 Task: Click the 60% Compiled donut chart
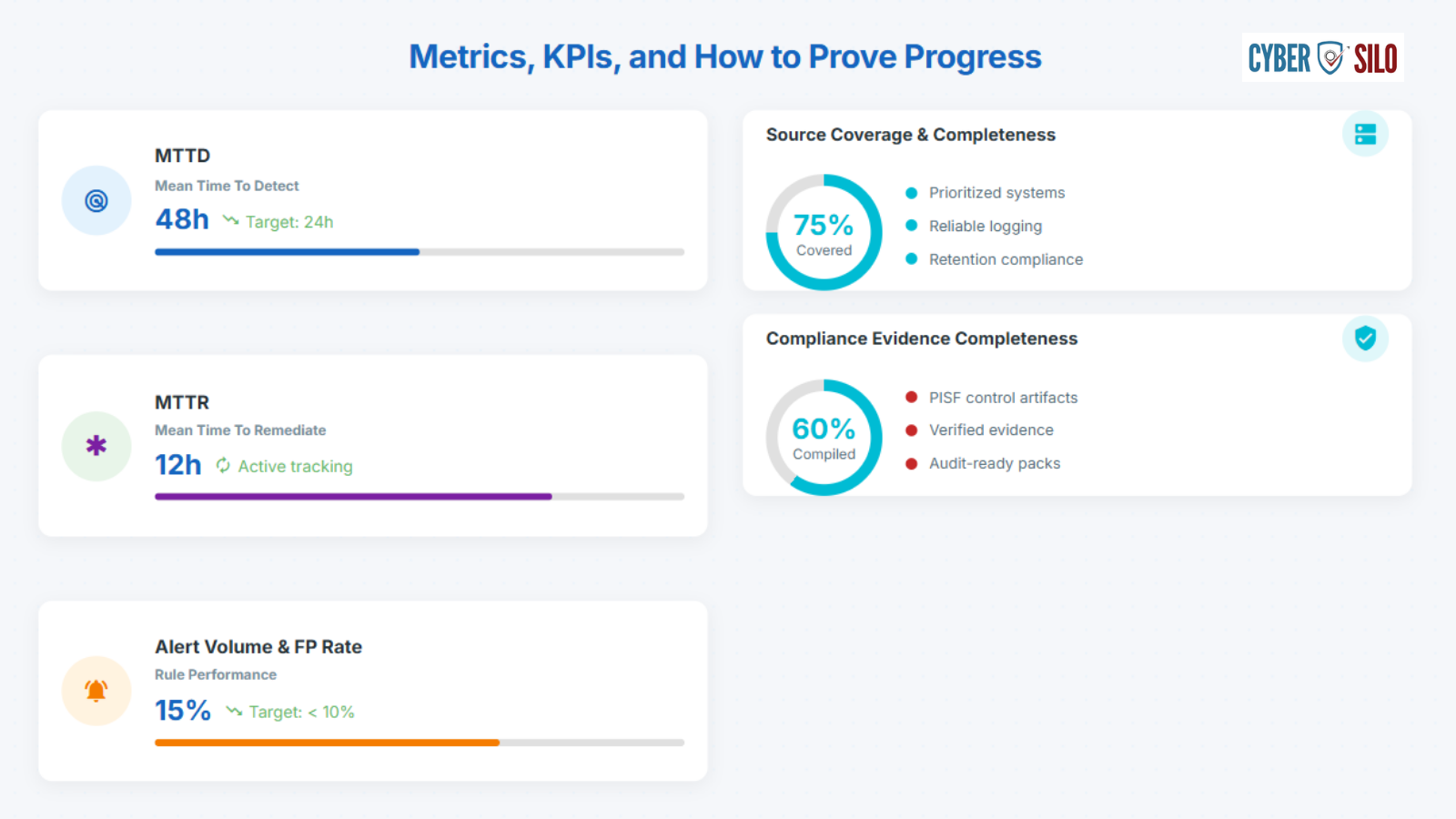pyautogui.click(x=824, y=438)
